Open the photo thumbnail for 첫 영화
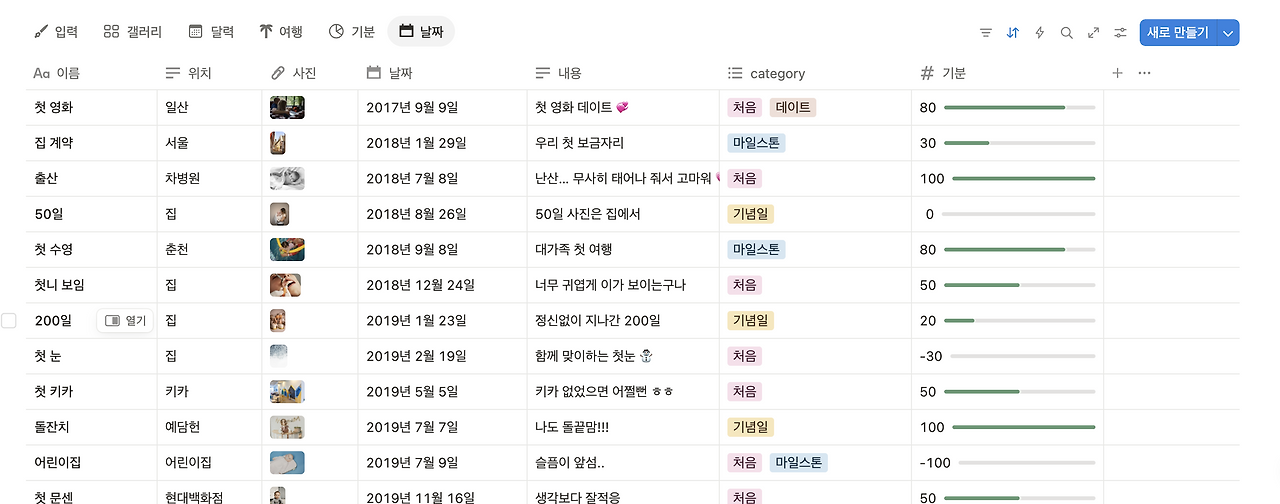1280x504 pixels. [x=287, y=107]
